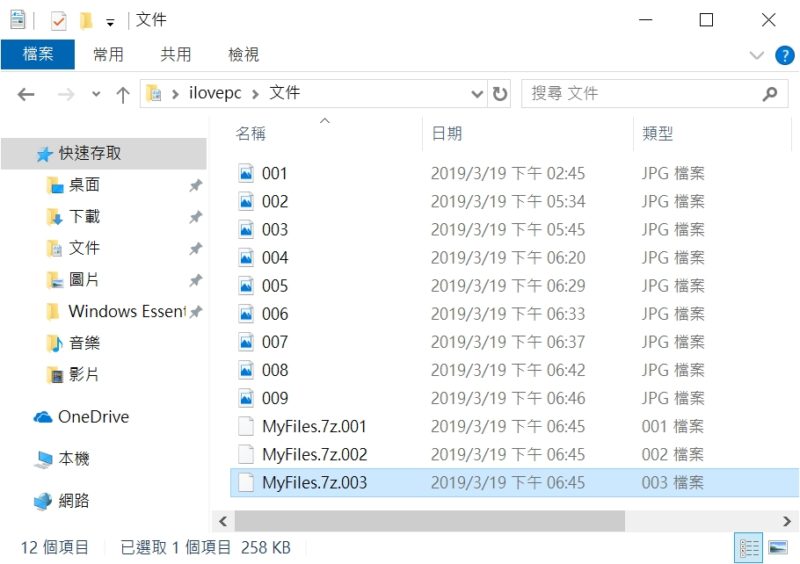
Task: Click the JPG icon of file 006
Action: tap(246, 314)
